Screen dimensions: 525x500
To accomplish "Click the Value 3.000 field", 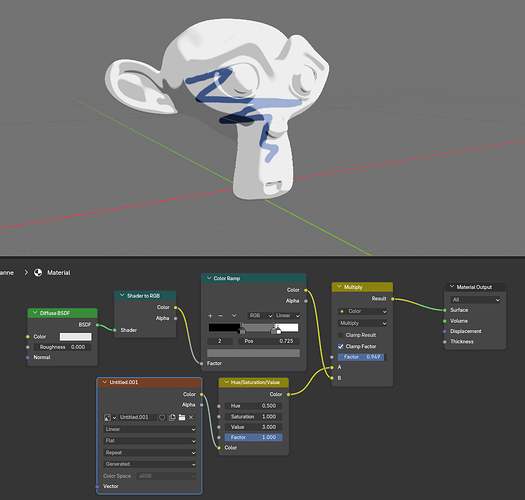I will (253, 427).
